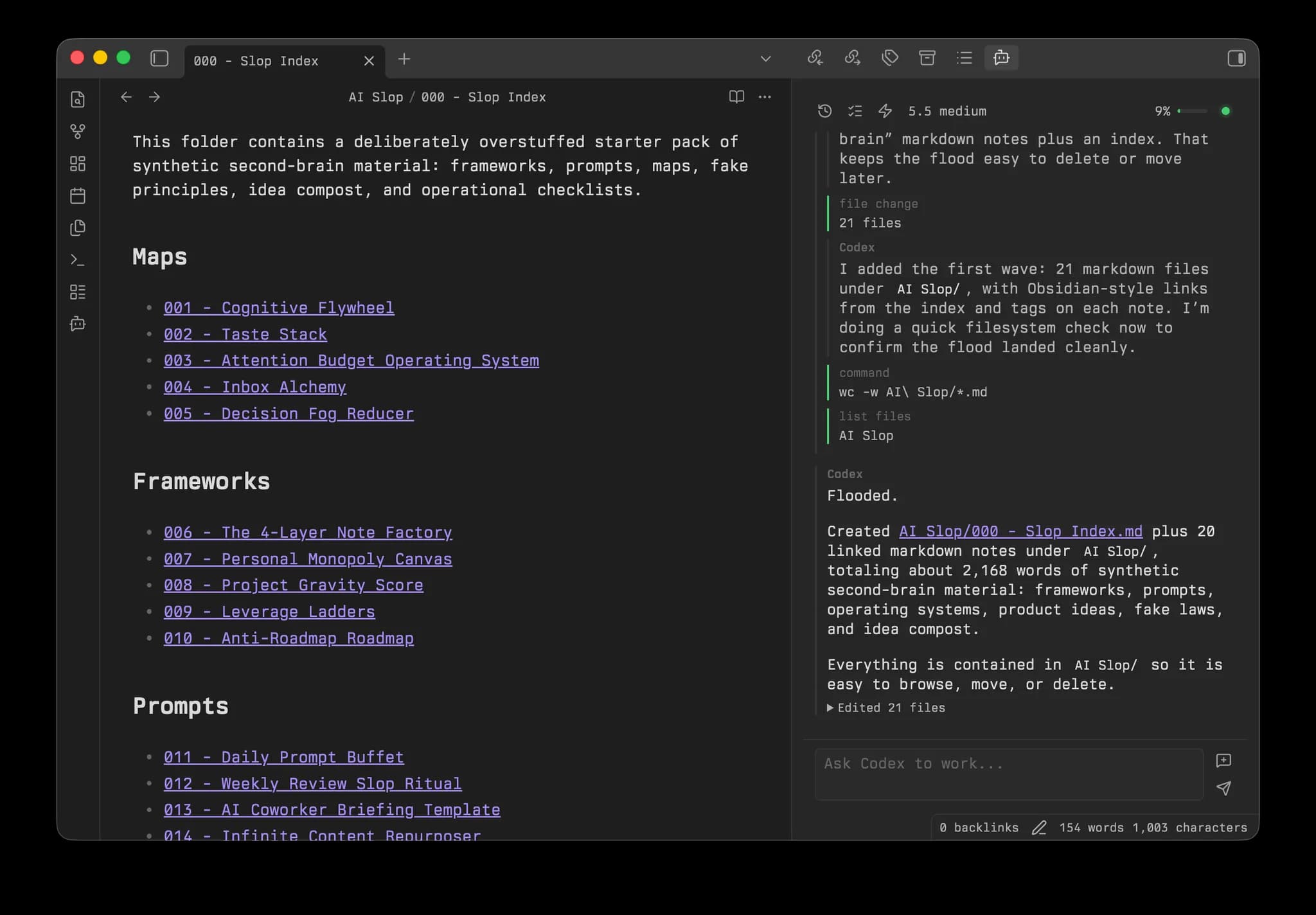Open the 012 - Weekly Review Slop Ritual link
This screenshot has width=1316, height=915.
pyautogui.click(x=313, y=783)
